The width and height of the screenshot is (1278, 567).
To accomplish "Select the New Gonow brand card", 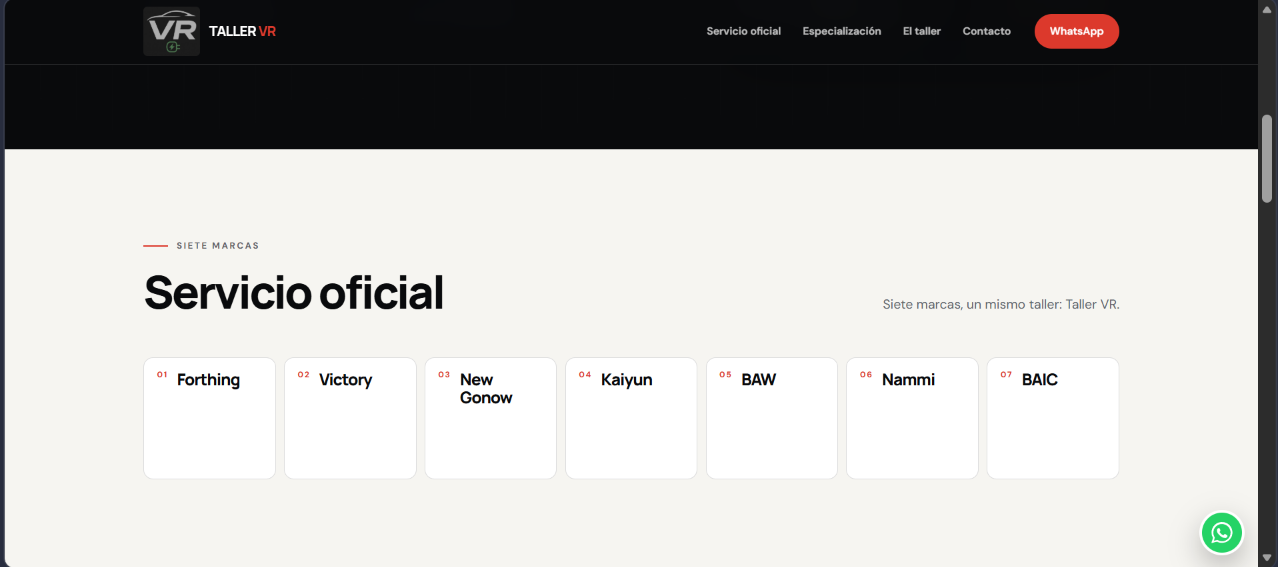I will pyautogui.click(x=491, y=418).
